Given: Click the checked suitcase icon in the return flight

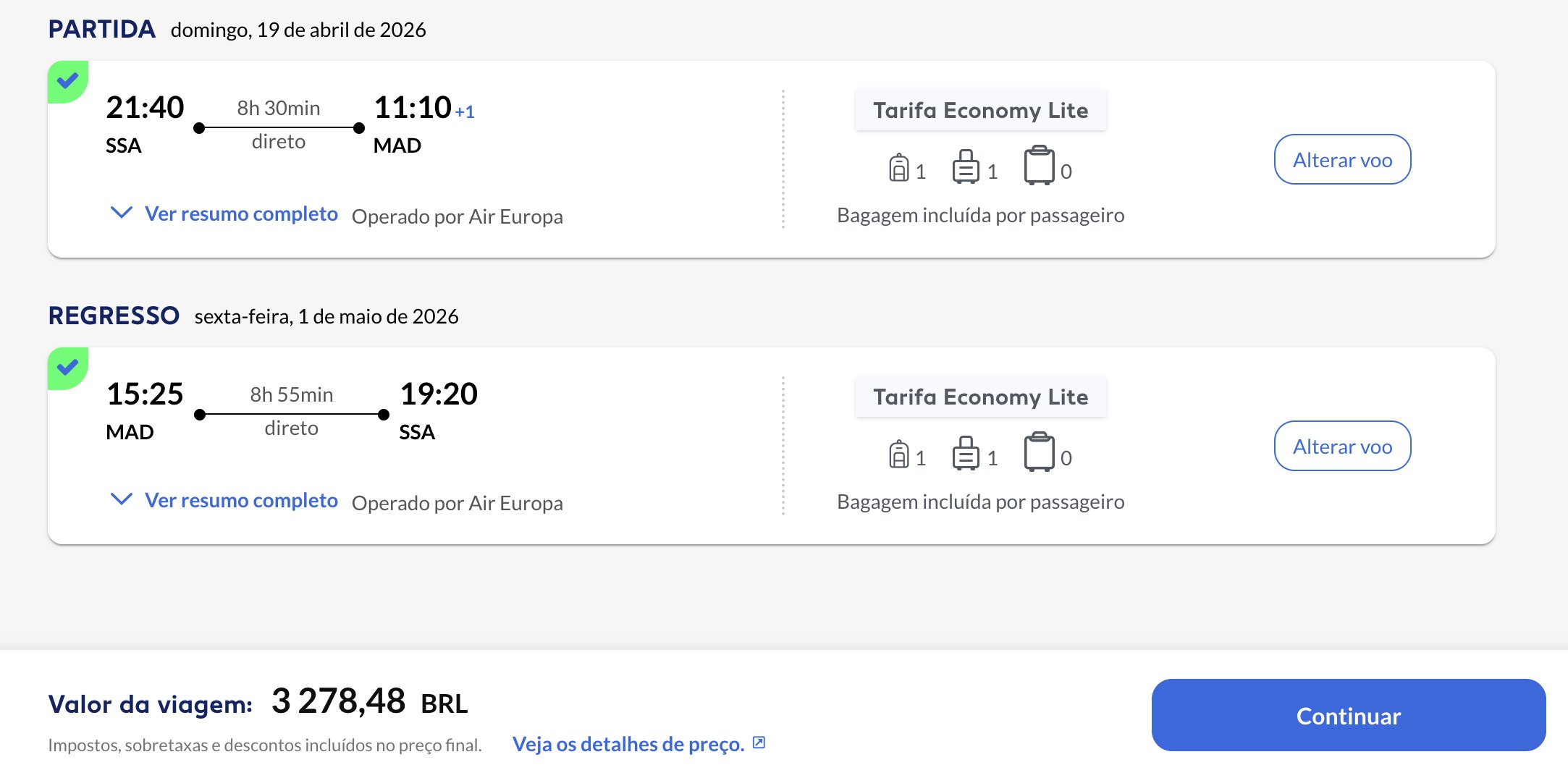Looking at the screenshot, I should click(1039, 452).
